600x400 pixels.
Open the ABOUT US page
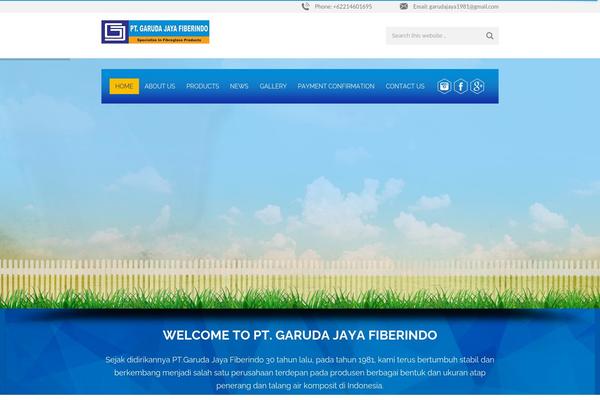click(x=160, y=86)
